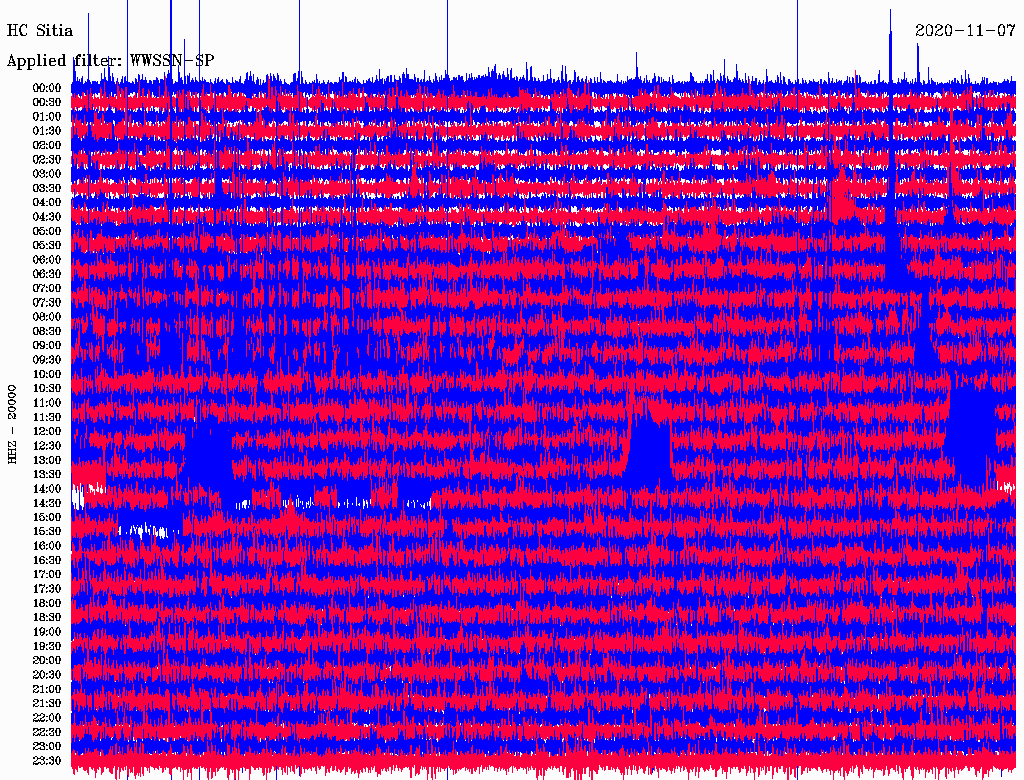Click the Applied filter: WWSSN-SP label
Image resolution: width=1024 pixels, height=780 pixels.
(x=110, y=61)
